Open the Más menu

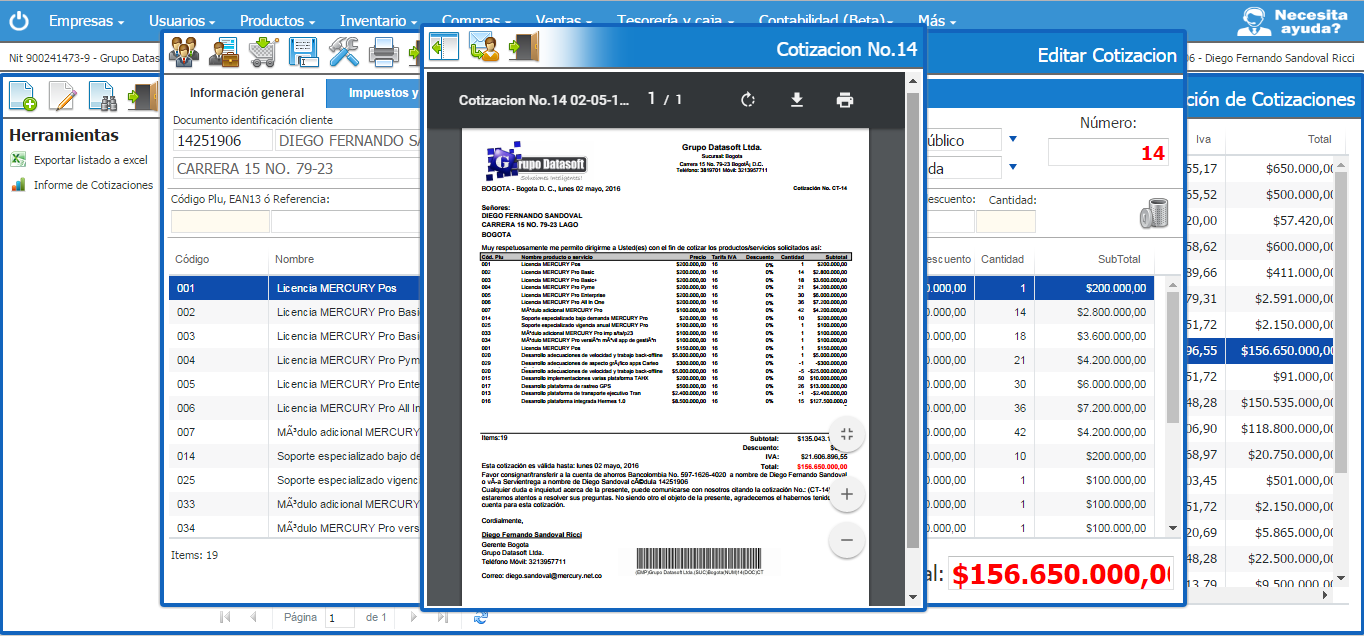(x=937, y=21)
